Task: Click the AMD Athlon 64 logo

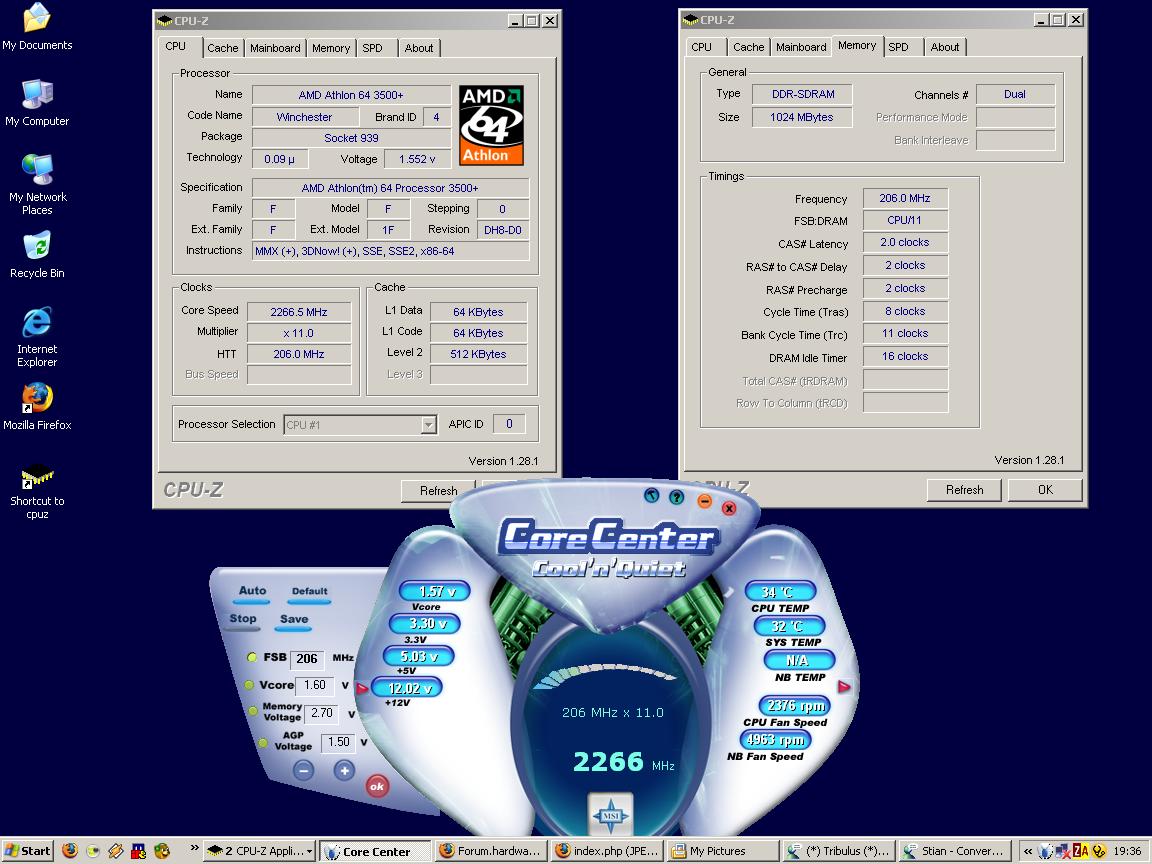Action: coord(492,125)
